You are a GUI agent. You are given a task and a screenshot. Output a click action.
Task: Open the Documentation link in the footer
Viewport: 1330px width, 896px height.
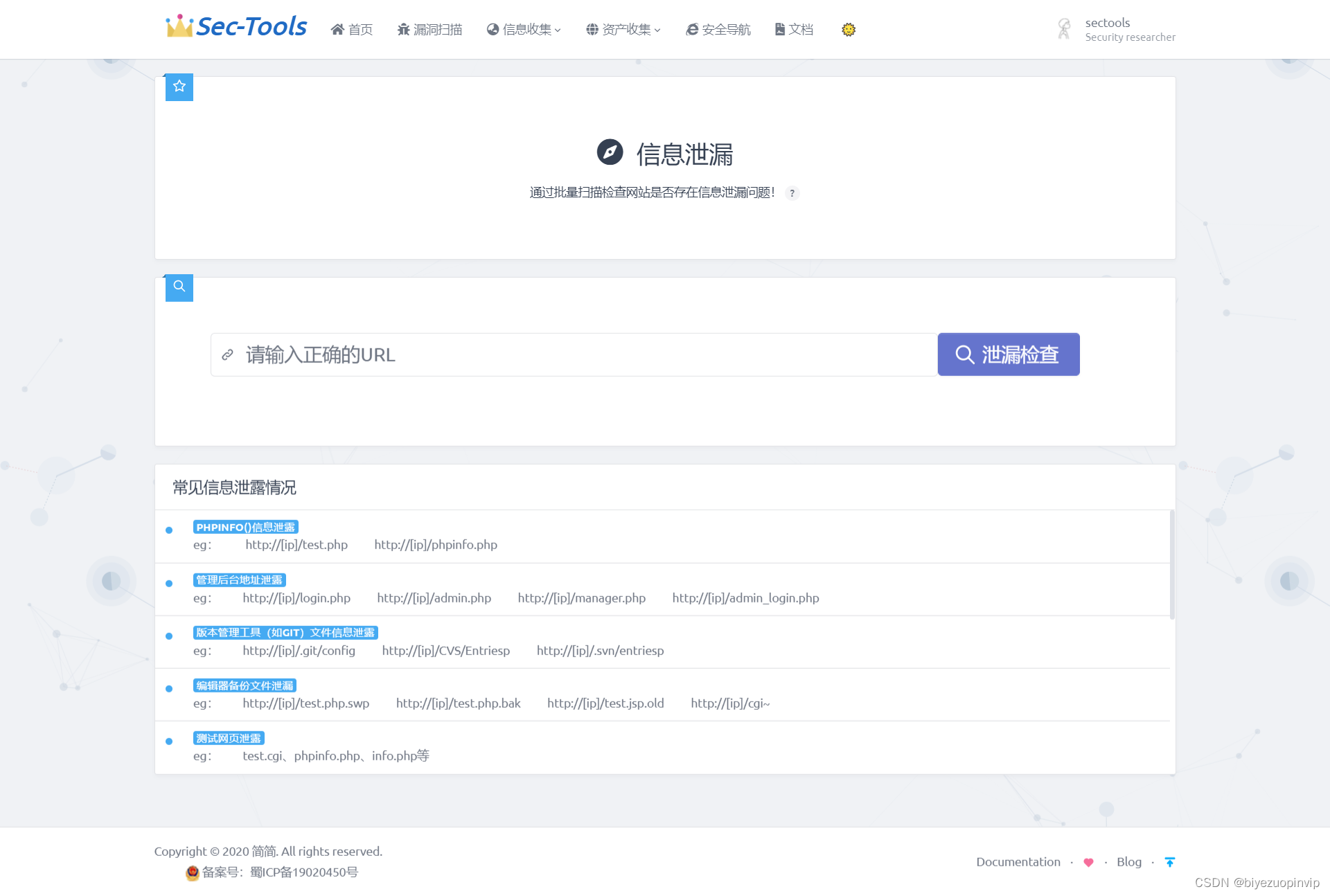point(1018,862)
